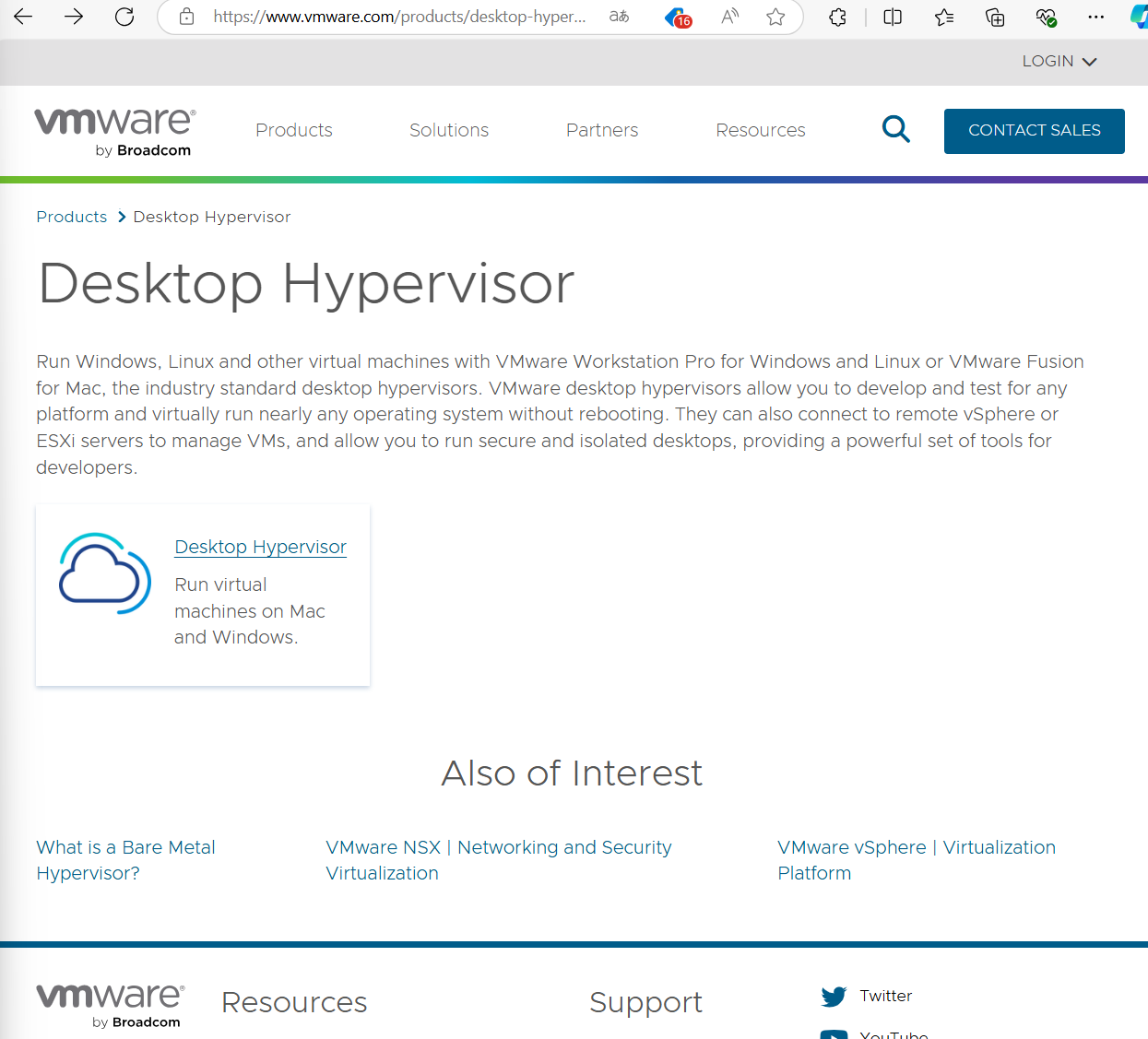Open the Resources navigation menu

coord(761,130)
